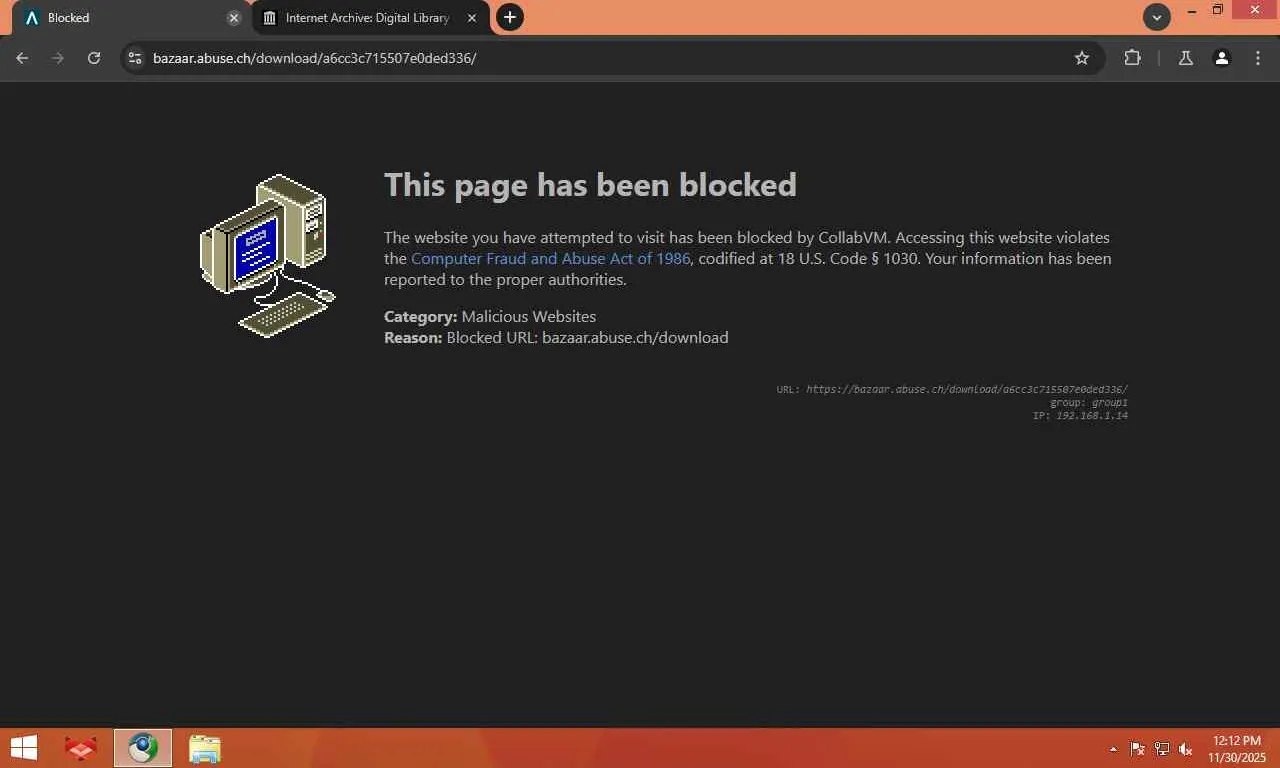
Task: Go back to the previous page
Action: click(22, 58)
